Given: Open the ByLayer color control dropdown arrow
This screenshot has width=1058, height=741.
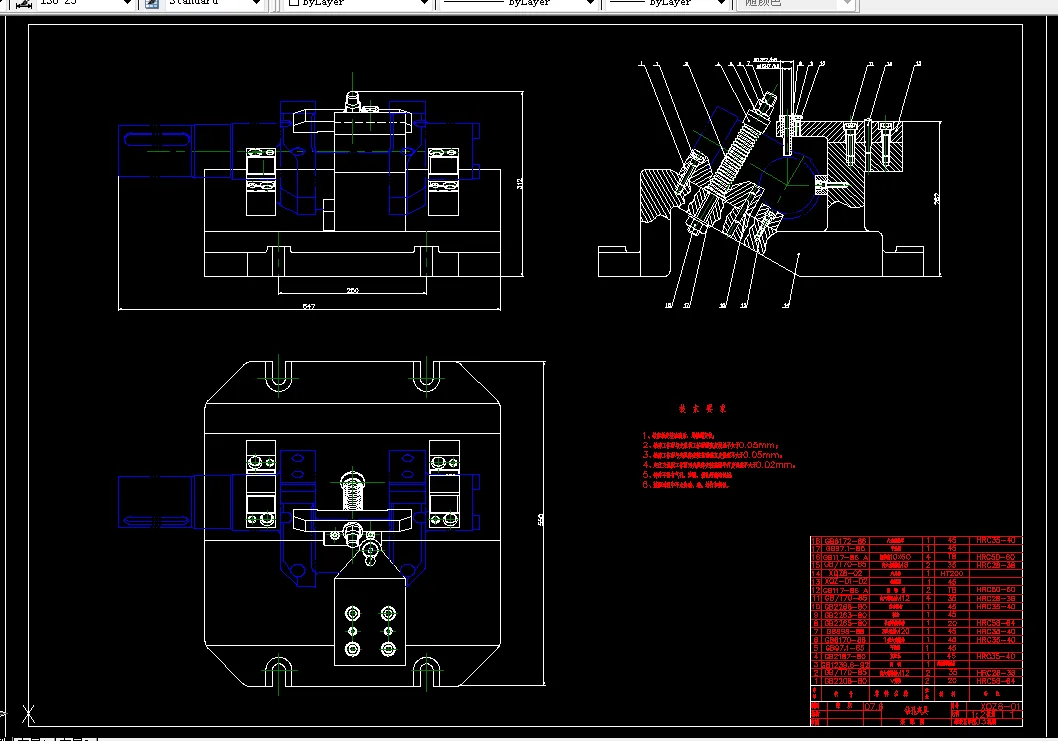Looking at the screenshot, I should 424,3.
